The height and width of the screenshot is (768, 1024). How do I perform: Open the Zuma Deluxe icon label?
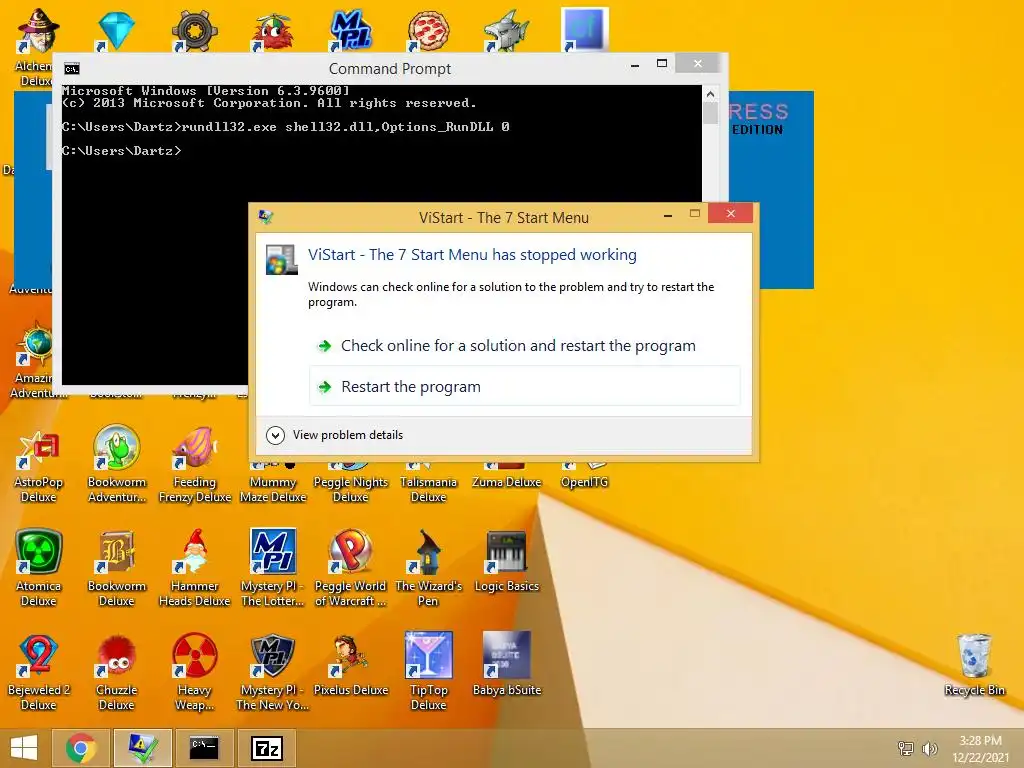[x=507, y=483]
